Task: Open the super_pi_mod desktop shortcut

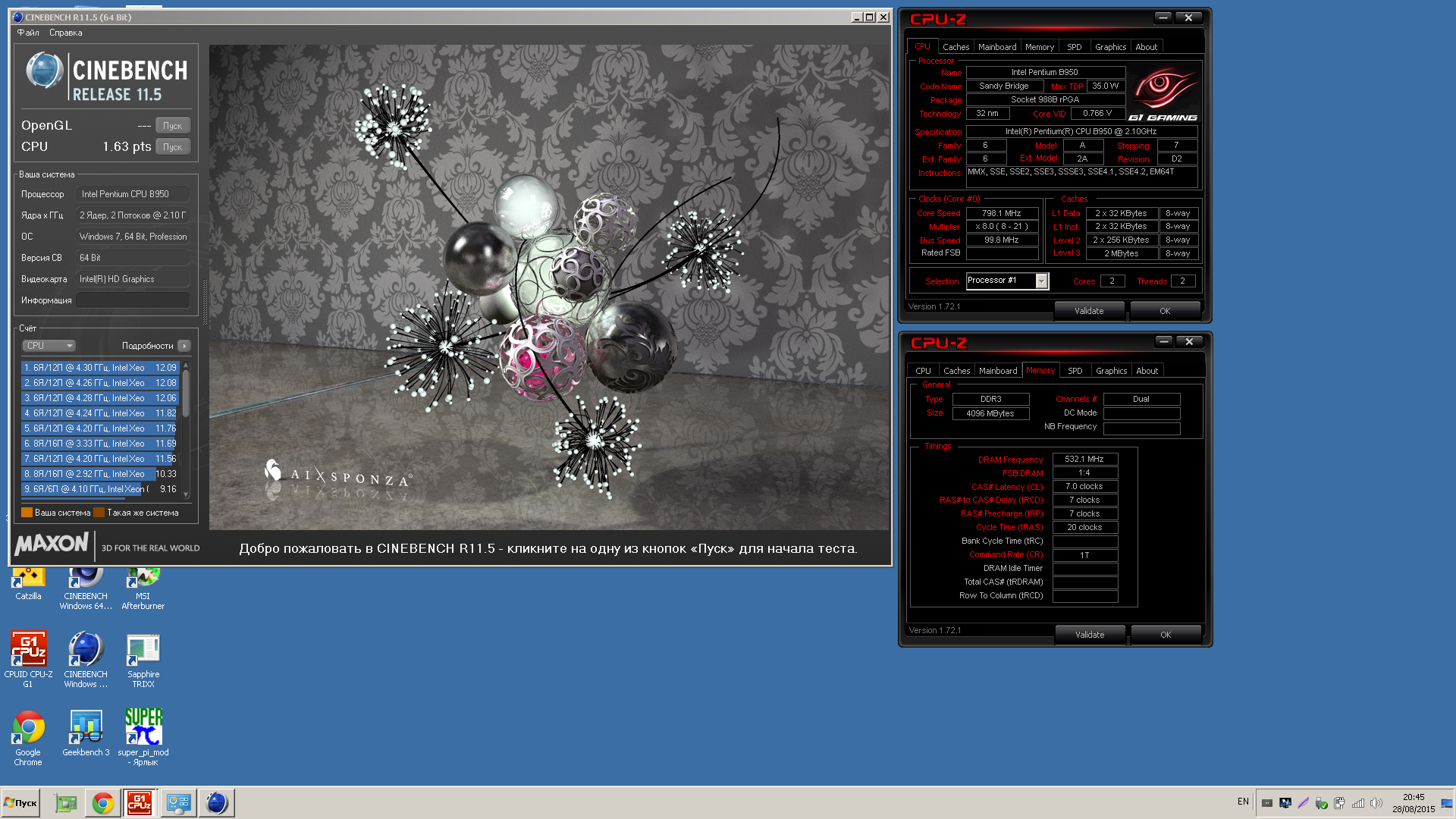Action: pyautogui.click(x=143, y=738)
